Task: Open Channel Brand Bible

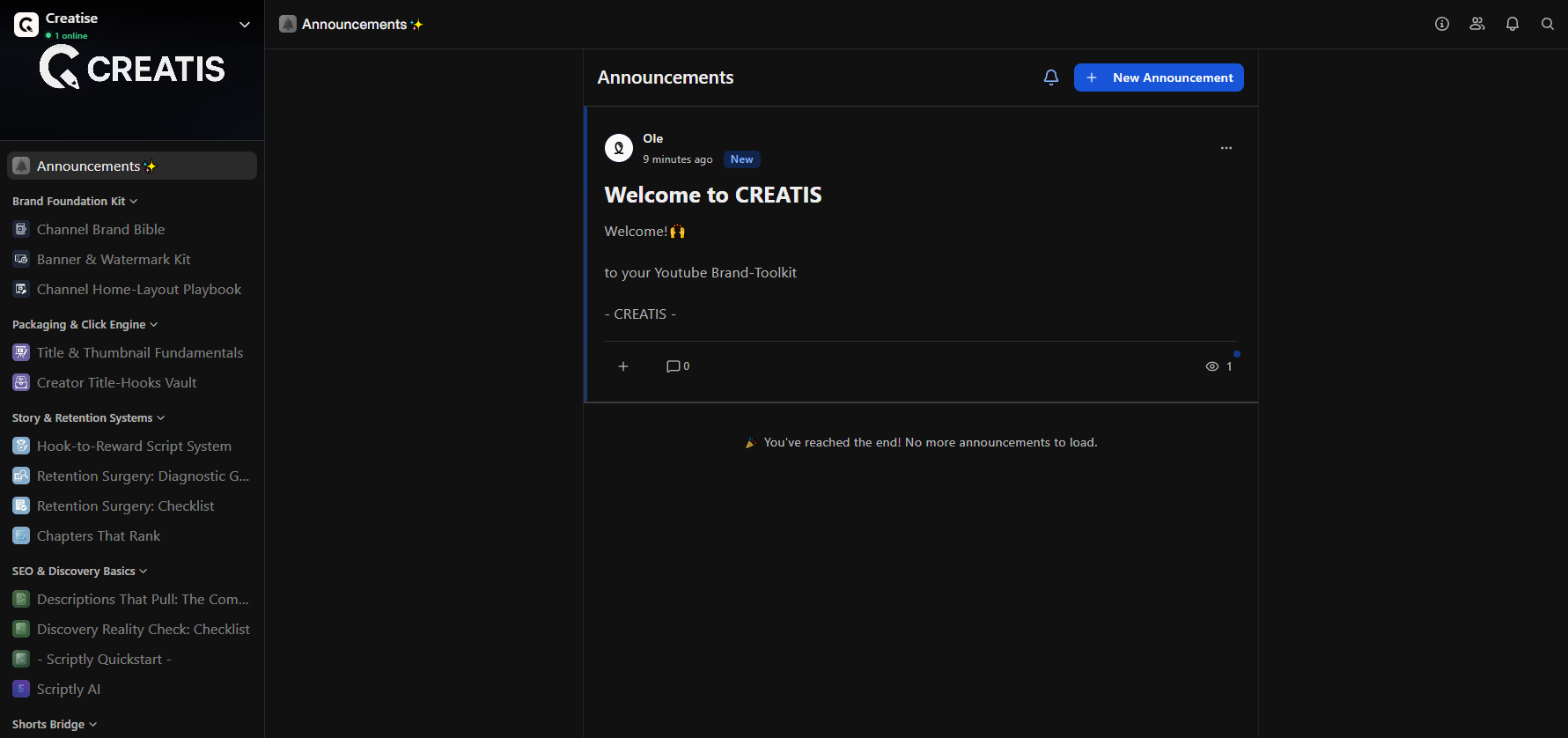Action: pos(132,229)
